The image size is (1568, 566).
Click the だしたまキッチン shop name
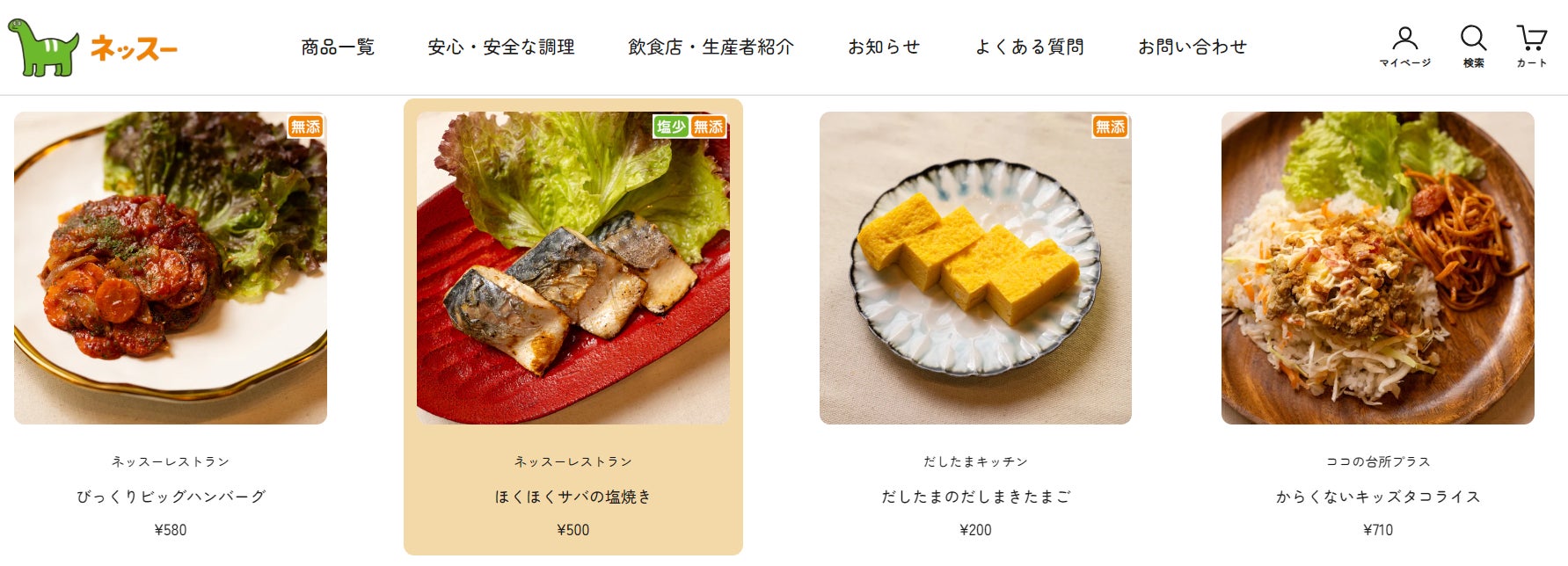[x=976, y=461]
